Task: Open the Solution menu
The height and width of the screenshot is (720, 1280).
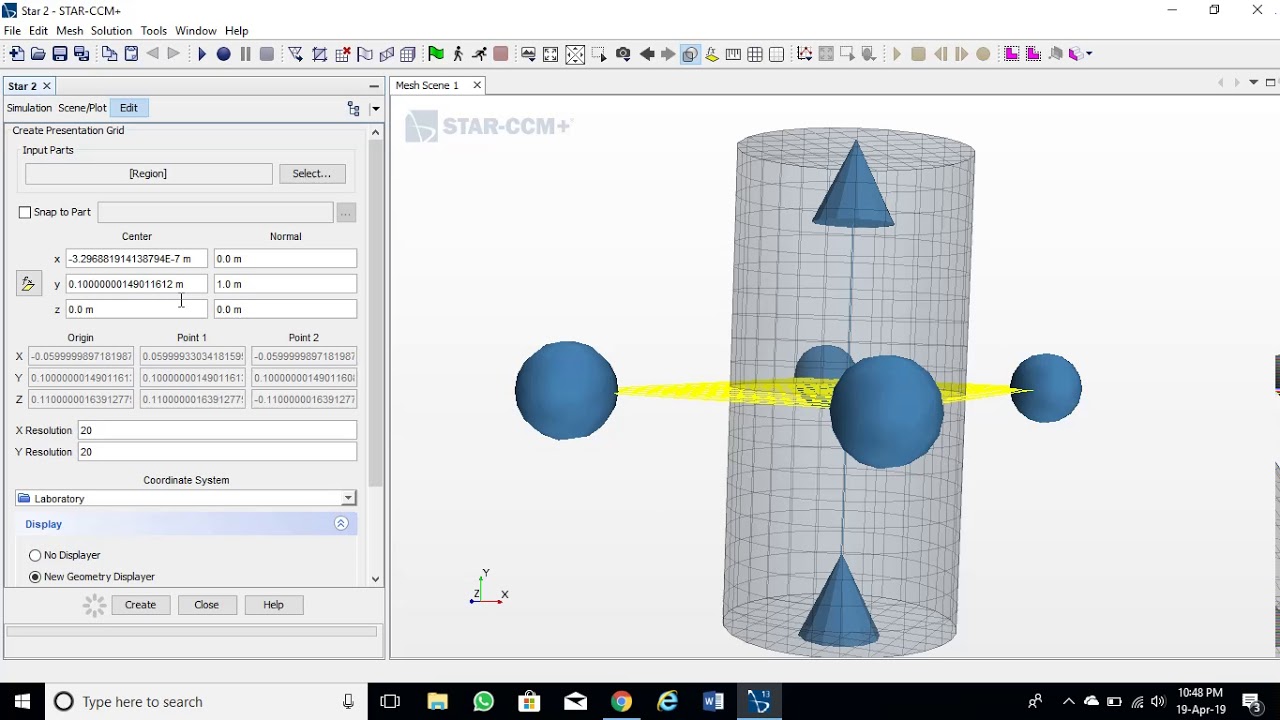Action: [111, 31]
